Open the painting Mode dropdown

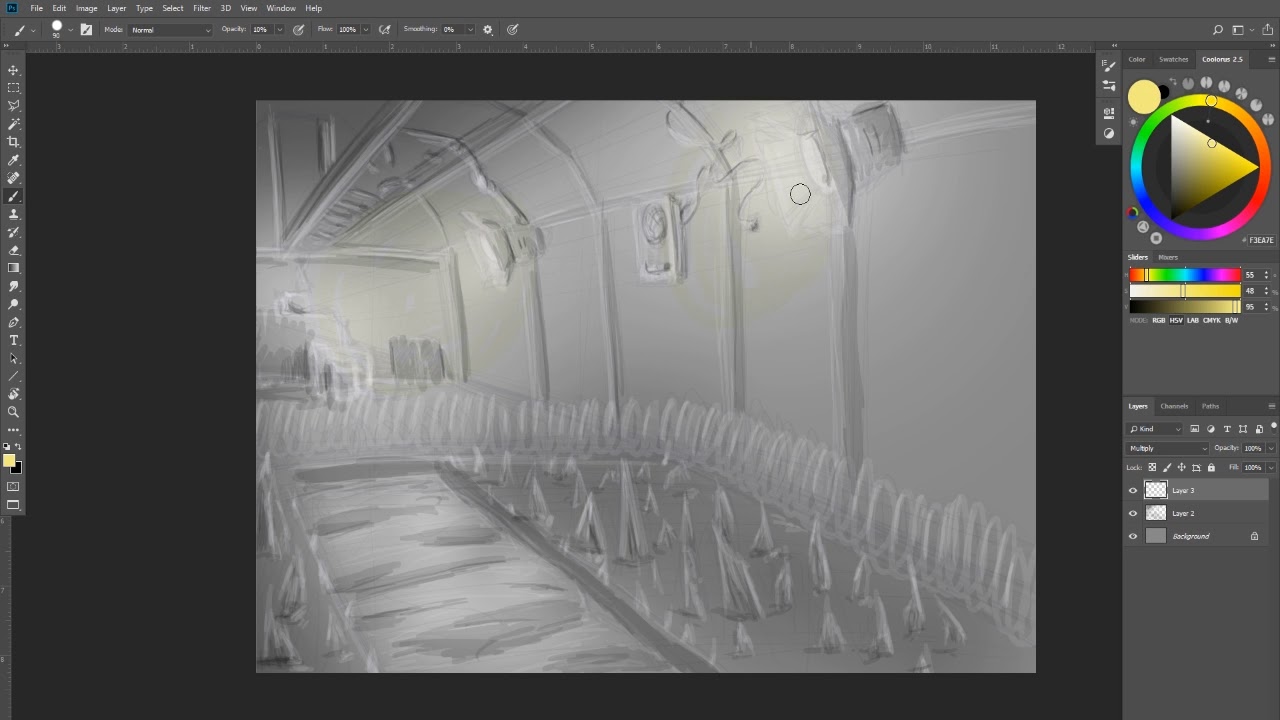coord(171,30)
